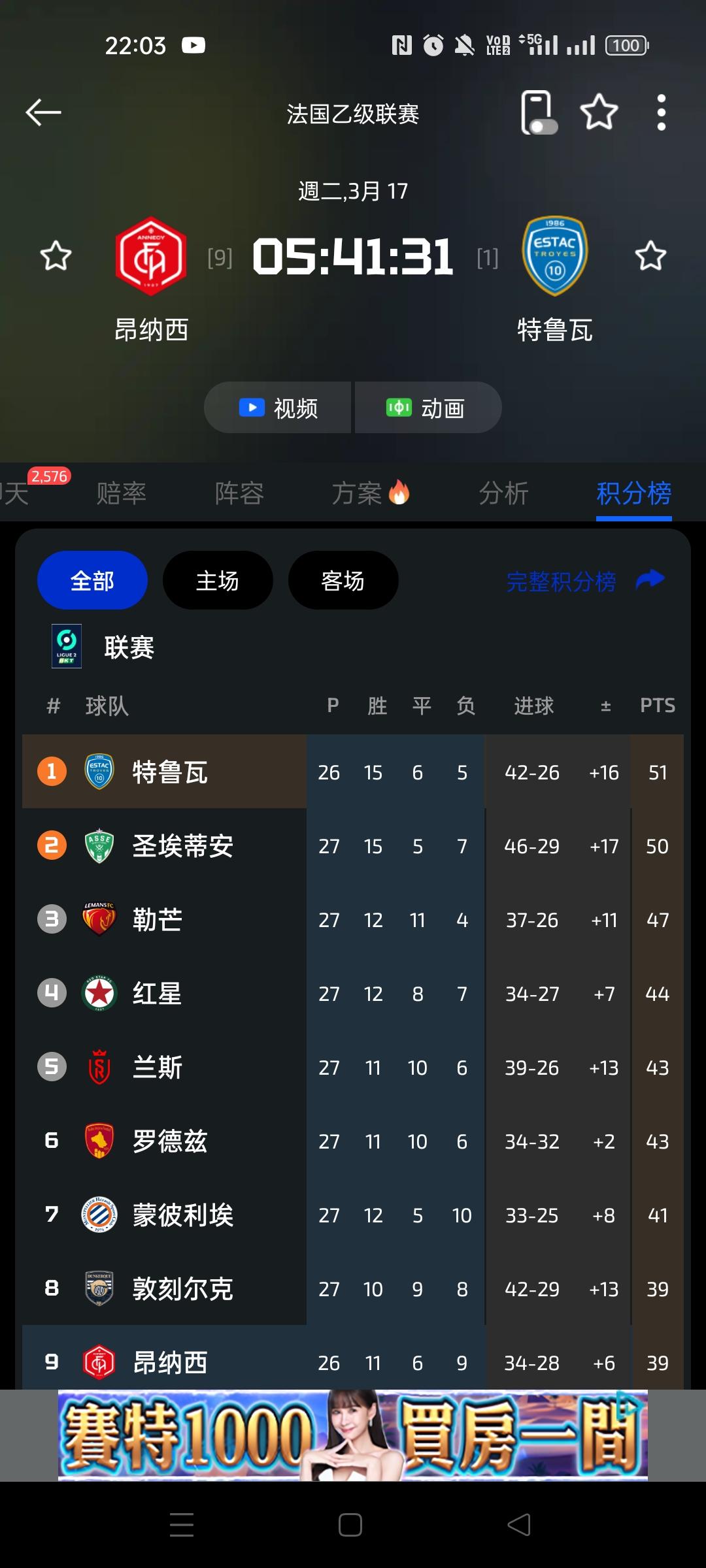The width and height of the screenshot is (706, 1568).
Task: Select the 客场 standings filter
Action: coord(343,580)
